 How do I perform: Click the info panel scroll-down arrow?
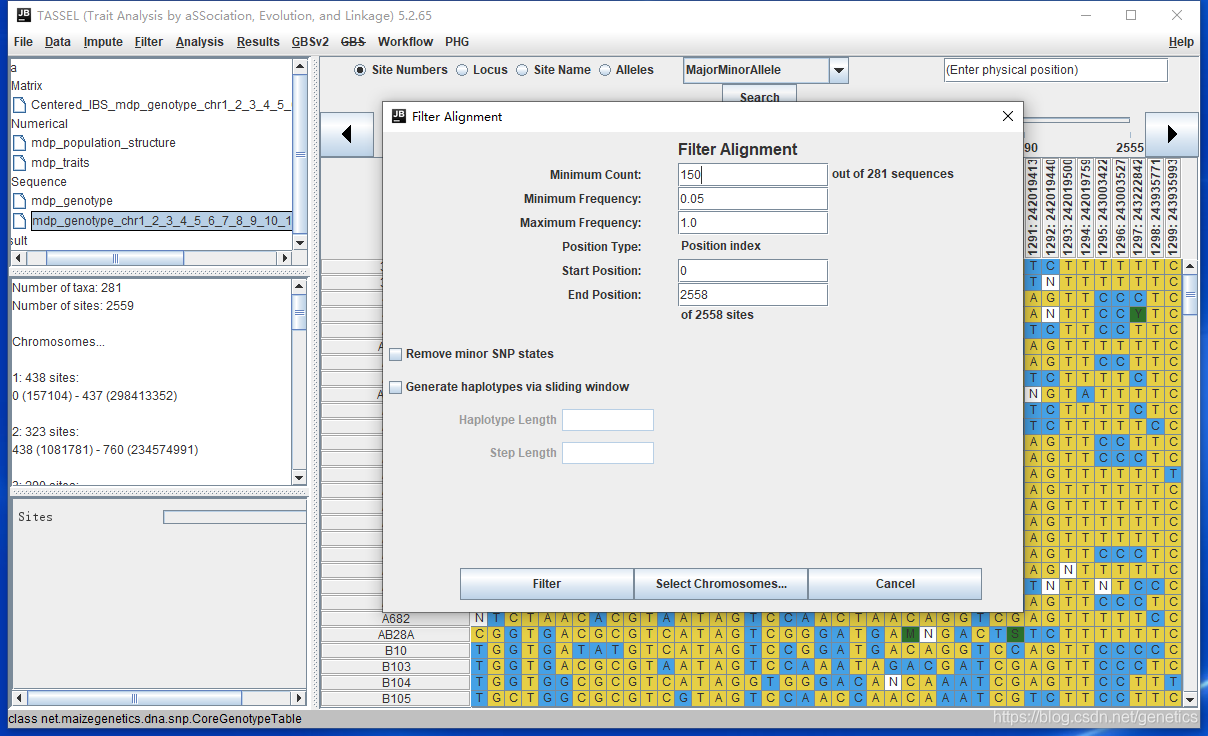300,477
